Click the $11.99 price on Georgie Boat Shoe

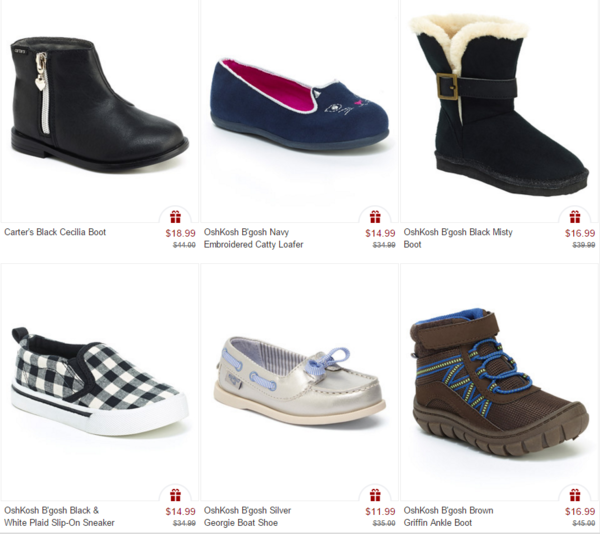coord(380,511)
